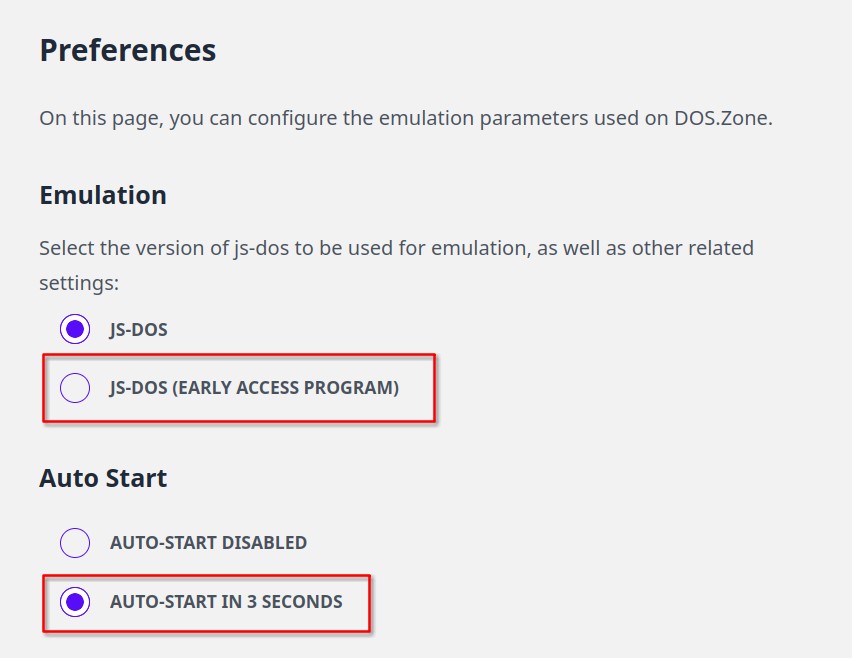Image resolution: width=852 pixels, height=658 pixels.
Task: Click the Emulation section heading
Action: tap(103, 195)
